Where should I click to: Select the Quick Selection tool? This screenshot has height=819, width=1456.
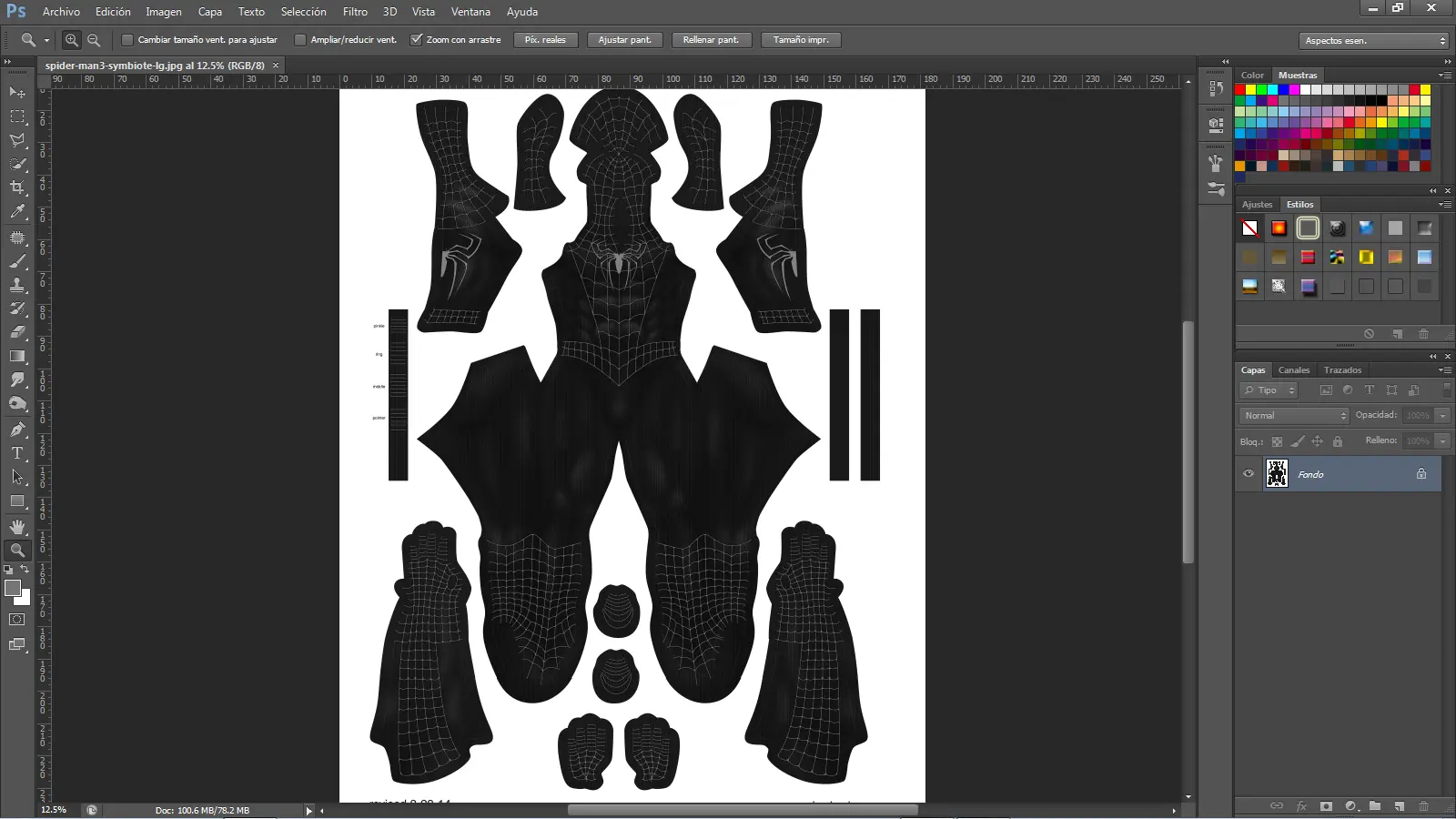click(17, 164)
